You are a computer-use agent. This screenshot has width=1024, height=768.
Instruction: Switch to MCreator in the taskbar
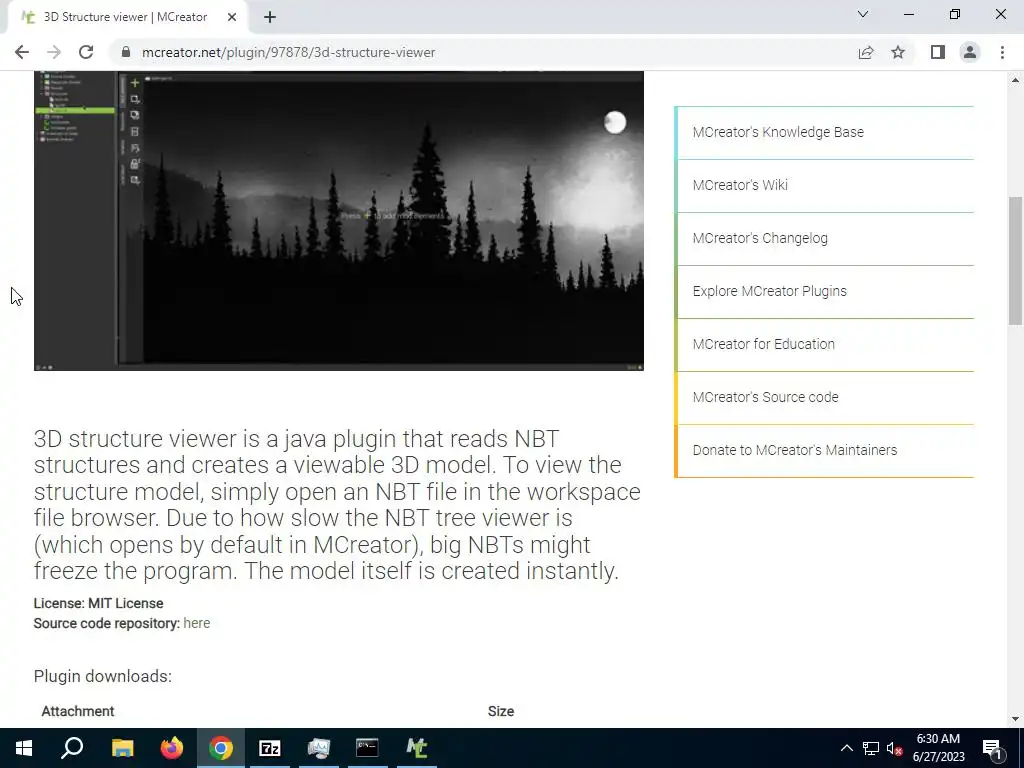[417, 748]
